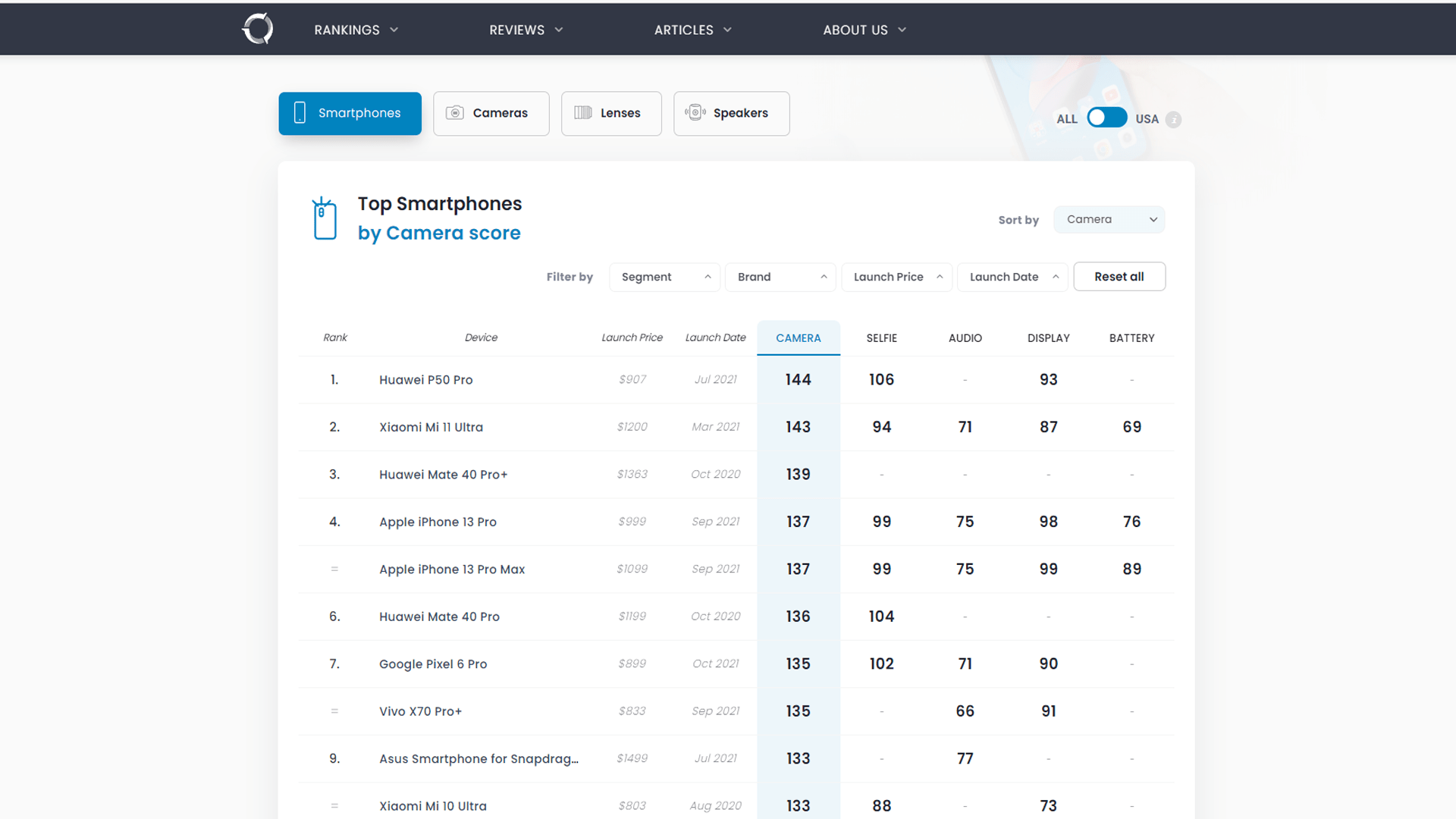The height and width of the screenshot is (819, 1456).
Task: Switch to the Lenses category
Action: (x=611, y=113)
